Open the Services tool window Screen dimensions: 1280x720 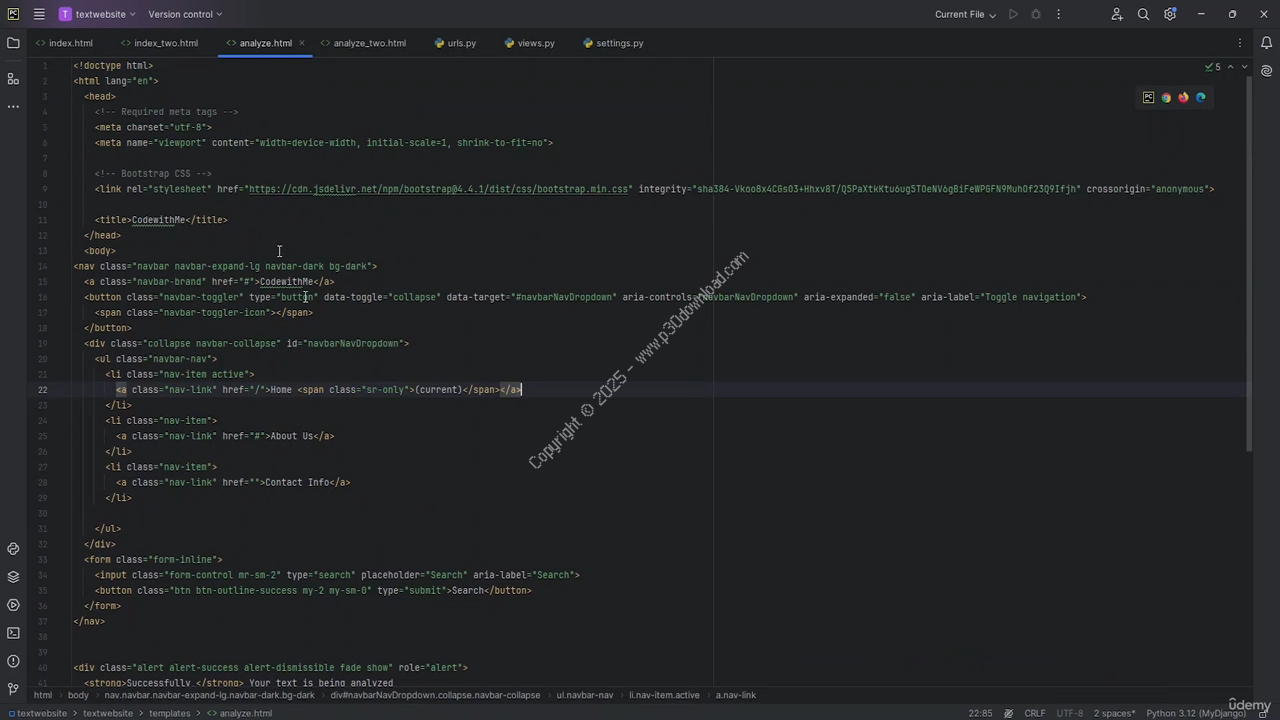pos(13,605)
